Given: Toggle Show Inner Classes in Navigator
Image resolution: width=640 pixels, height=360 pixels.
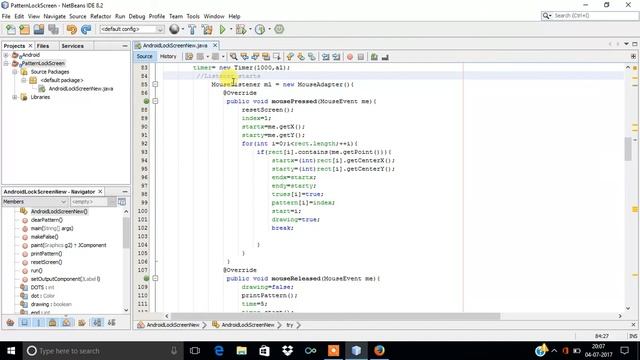Looking at the screenshot, I should click(x=67, y=322).
